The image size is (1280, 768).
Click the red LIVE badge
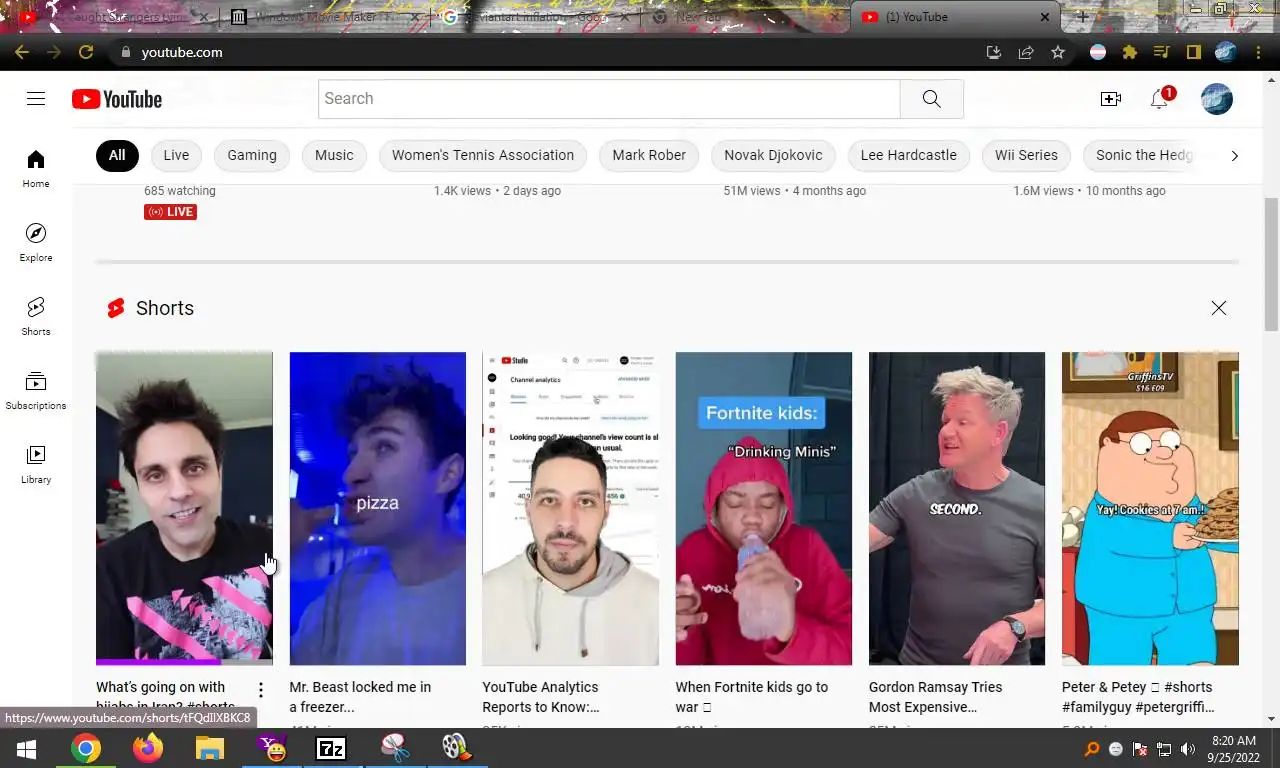tap(170, 211)
